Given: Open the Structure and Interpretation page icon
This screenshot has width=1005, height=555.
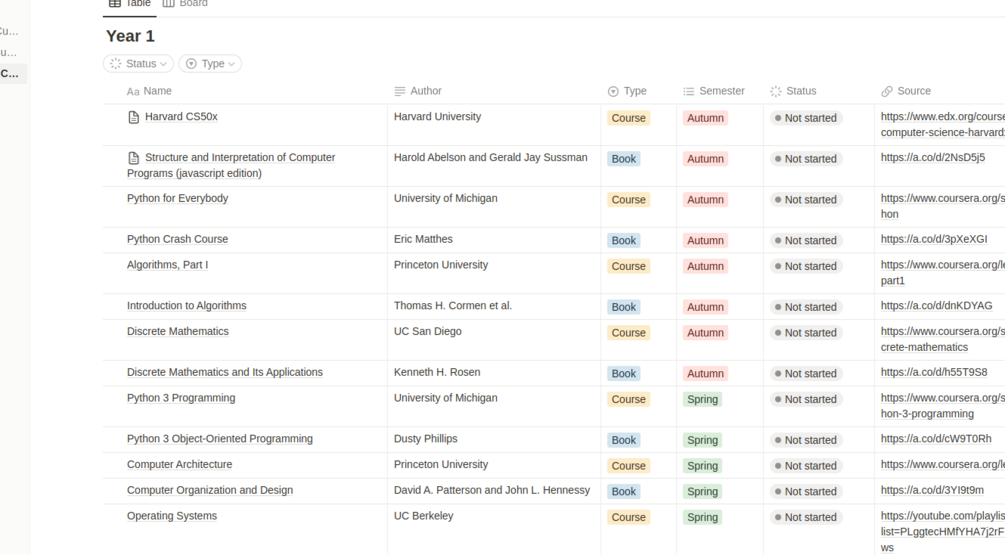Looking at the screenshot, I should 133,158.
